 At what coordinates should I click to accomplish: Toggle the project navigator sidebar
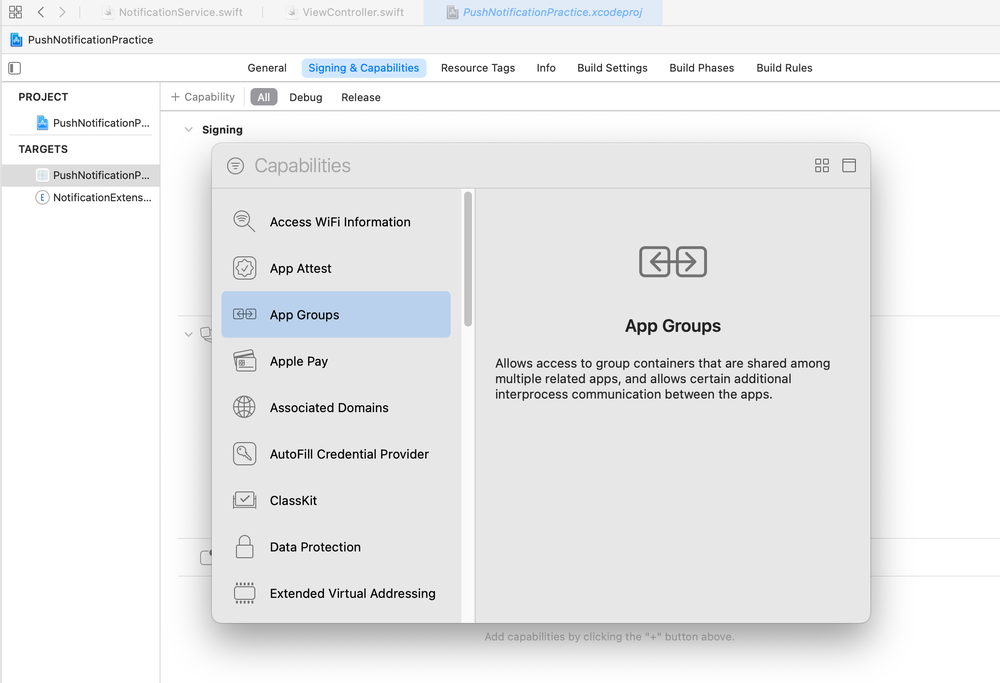(14, 68)
